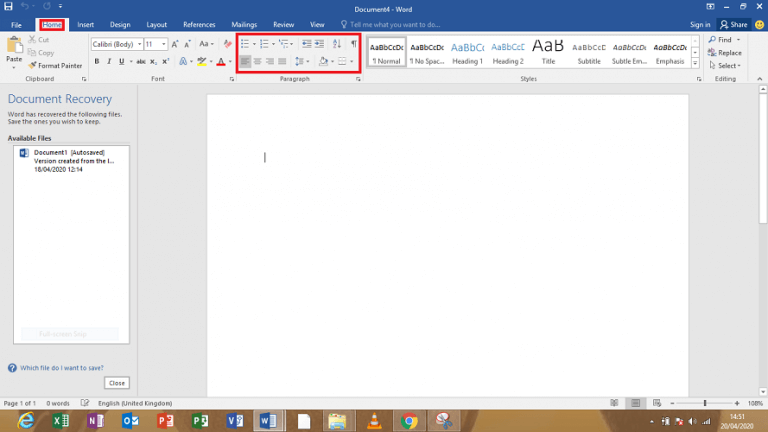The height and width of the screenshot is (432, 768).
Task: Expand the Styles gallery More arrow
Action: coord(695,63)
